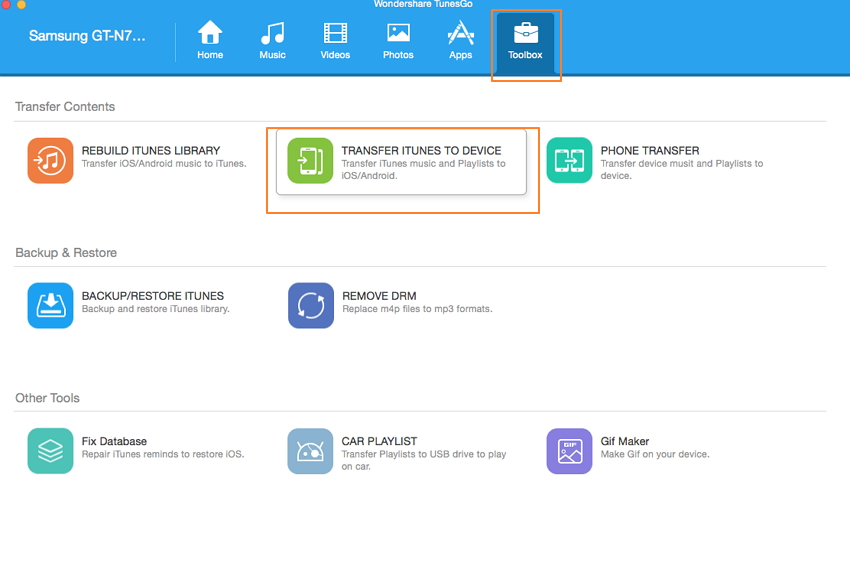
Task: Go to the Videos tab
Action: (335, 41)
